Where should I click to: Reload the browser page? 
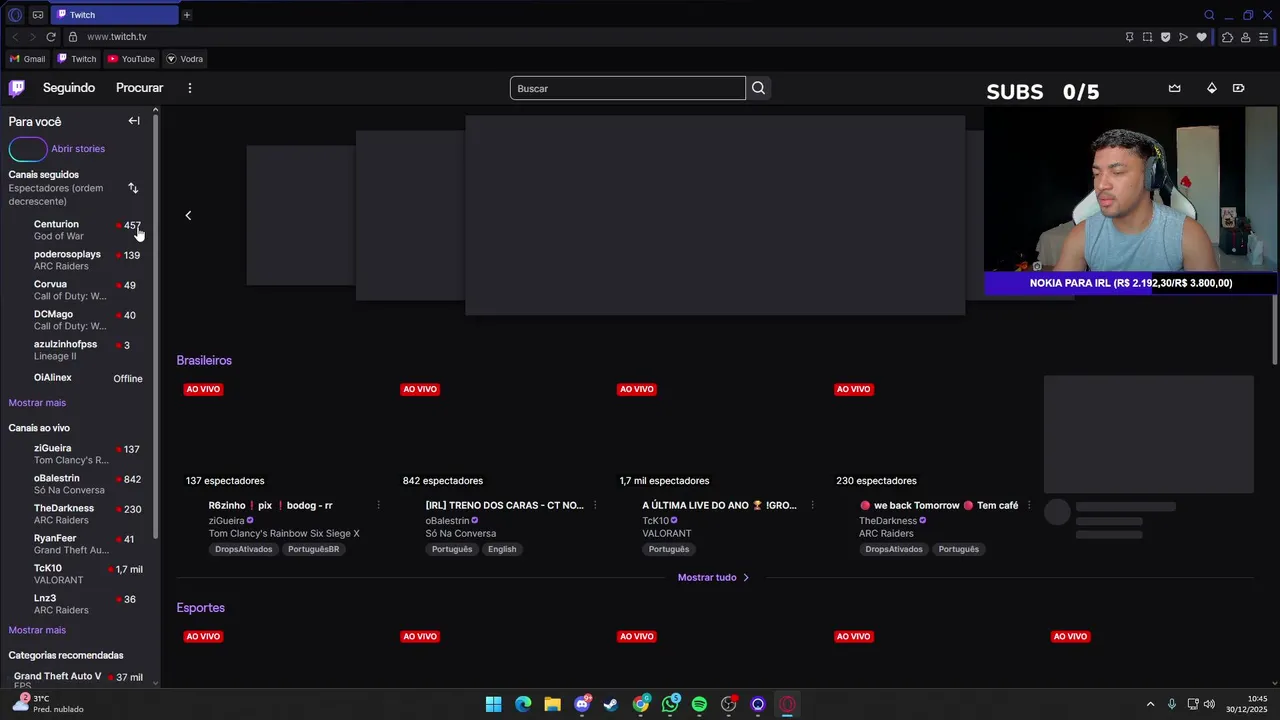[51, 37]
